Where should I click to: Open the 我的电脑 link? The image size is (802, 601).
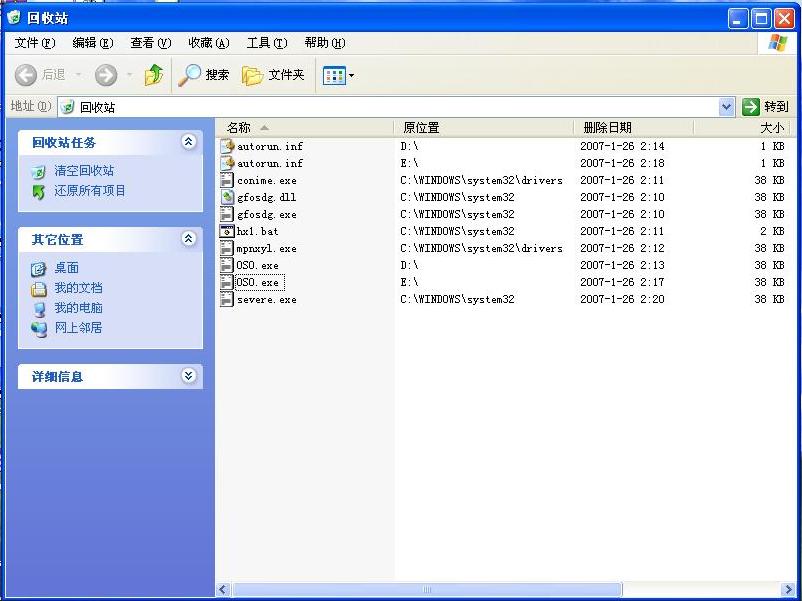[x=78, y=308]
